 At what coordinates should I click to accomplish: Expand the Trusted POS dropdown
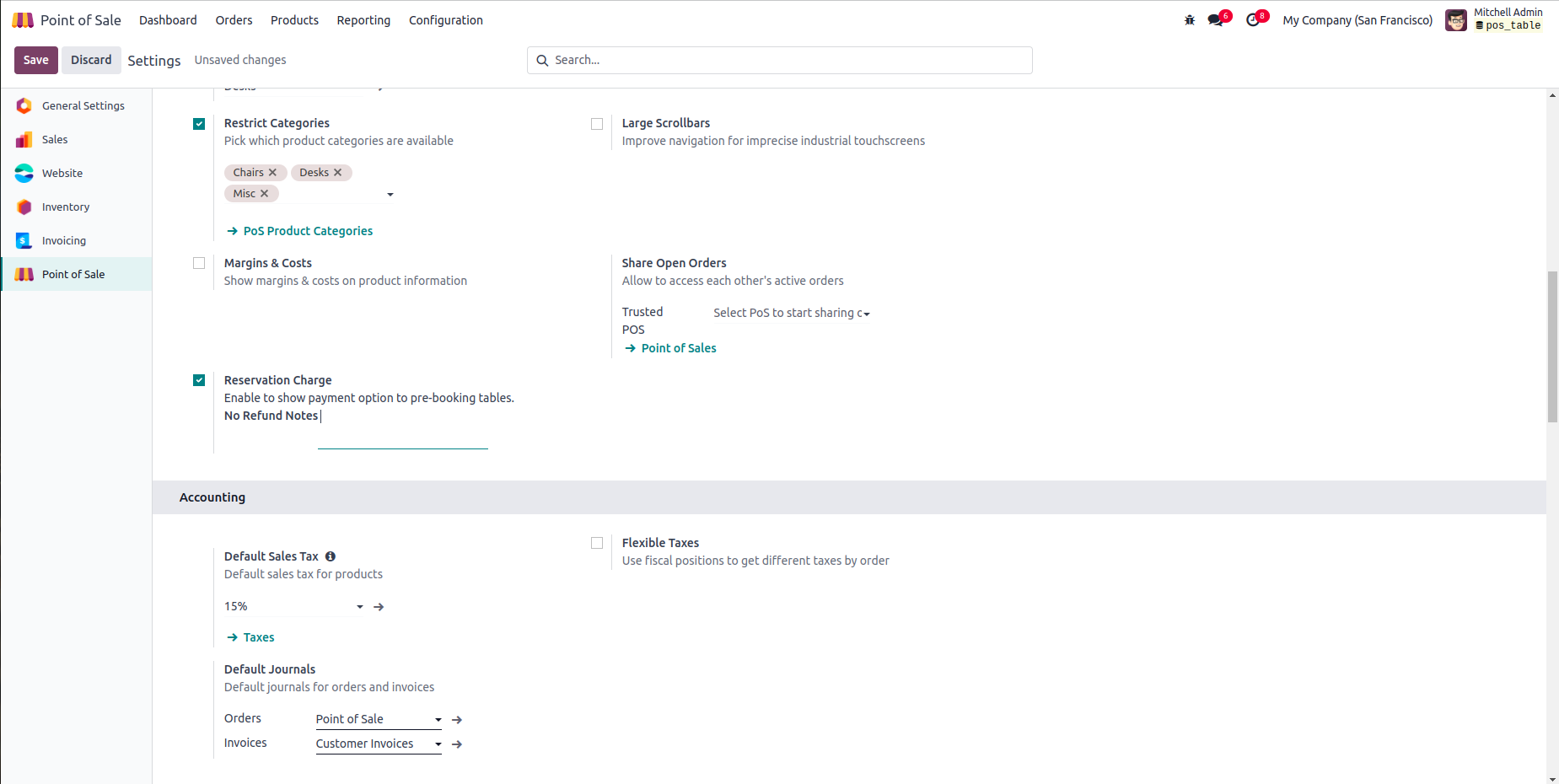866,314
